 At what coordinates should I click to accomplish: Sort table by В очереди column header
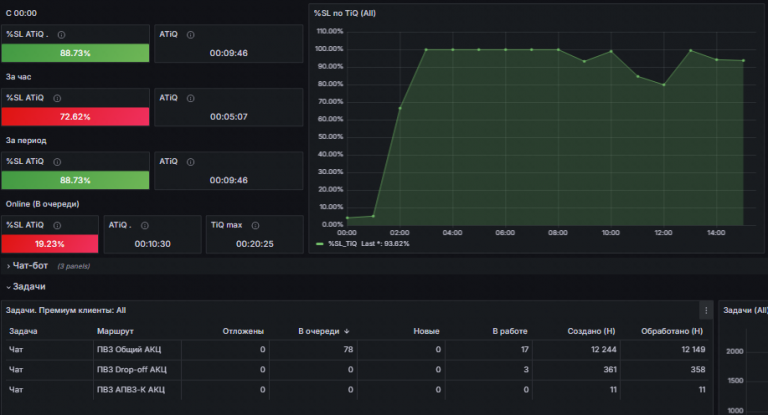point(319,332)
